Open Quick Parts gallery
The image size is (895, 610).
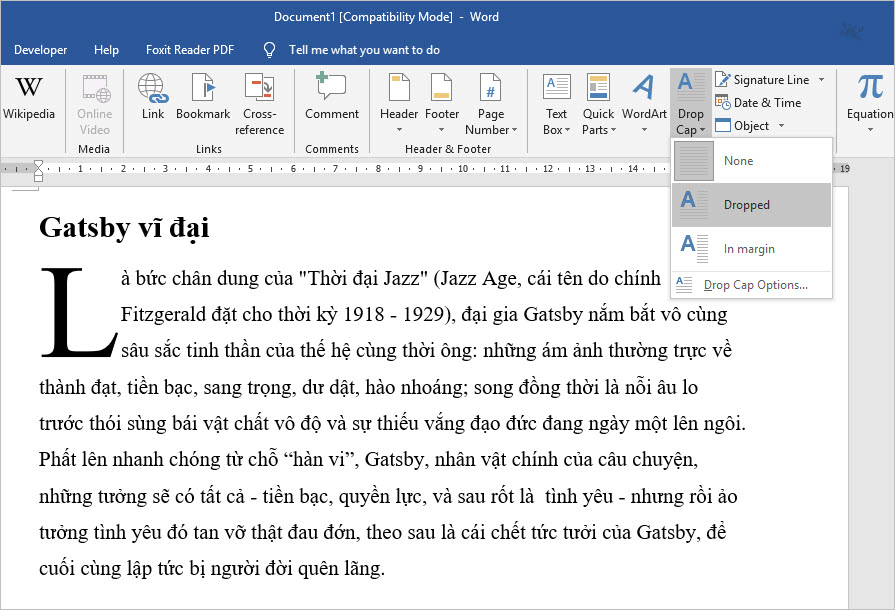(x=598, y=104)
